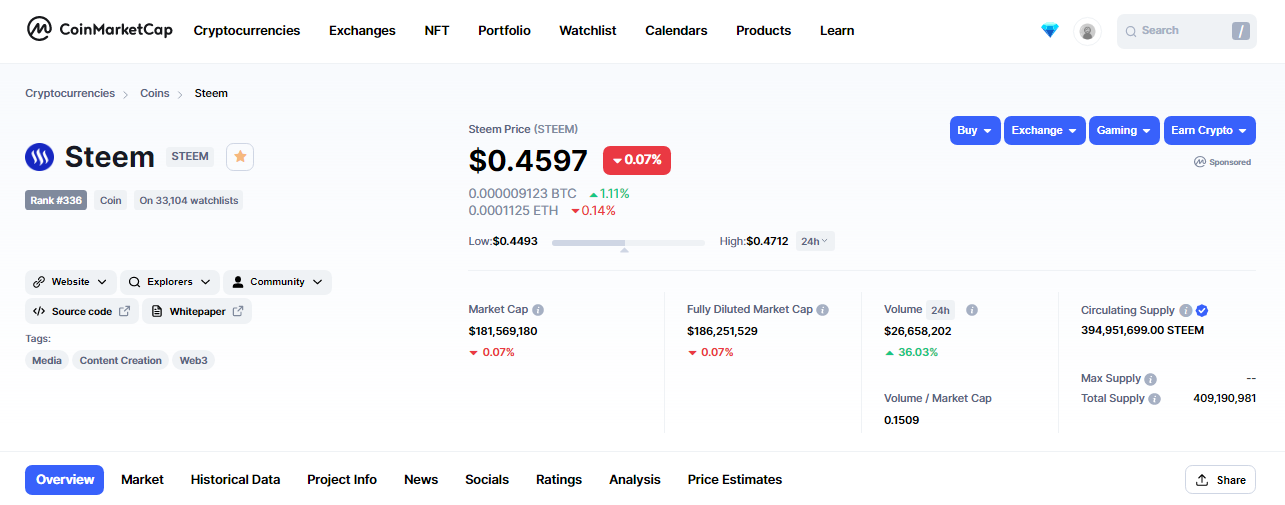Open the Explorers dropdown

(170, 282)
